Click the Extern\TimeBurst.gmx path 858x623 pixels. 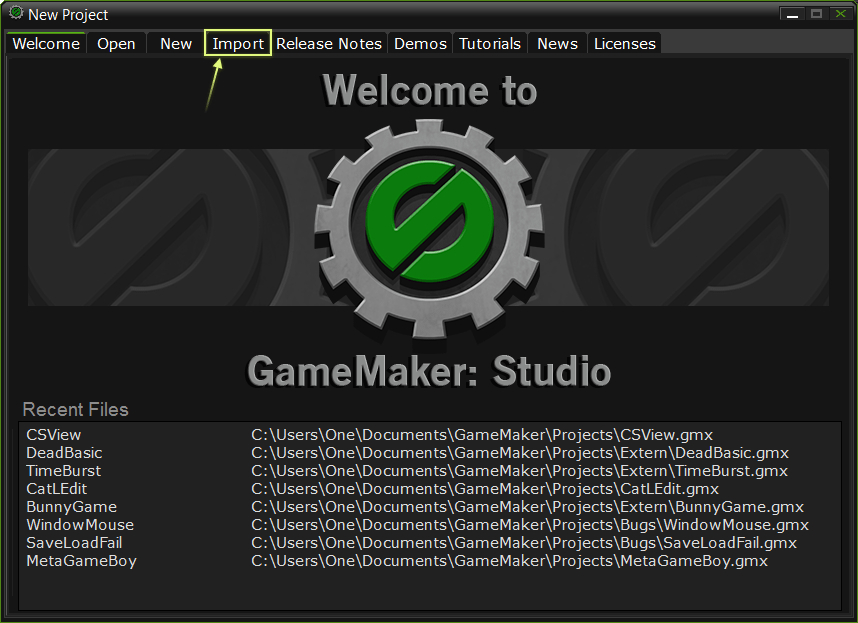pyautogui.click(x=519, y=471)
